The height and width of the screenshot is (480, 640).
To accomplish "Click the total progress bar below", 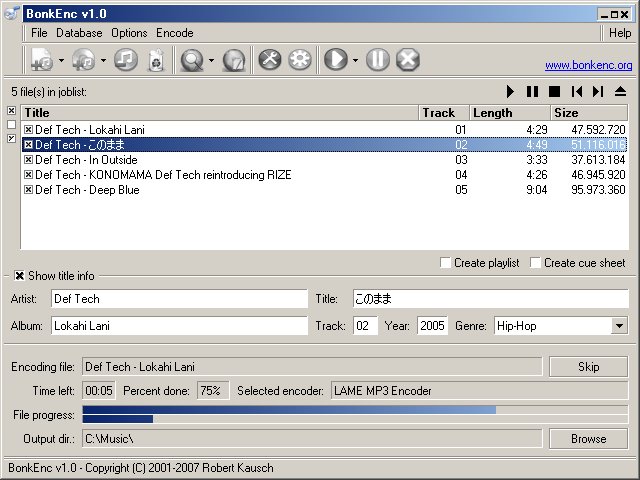I will pyautogui.click(x=355, y=419).
